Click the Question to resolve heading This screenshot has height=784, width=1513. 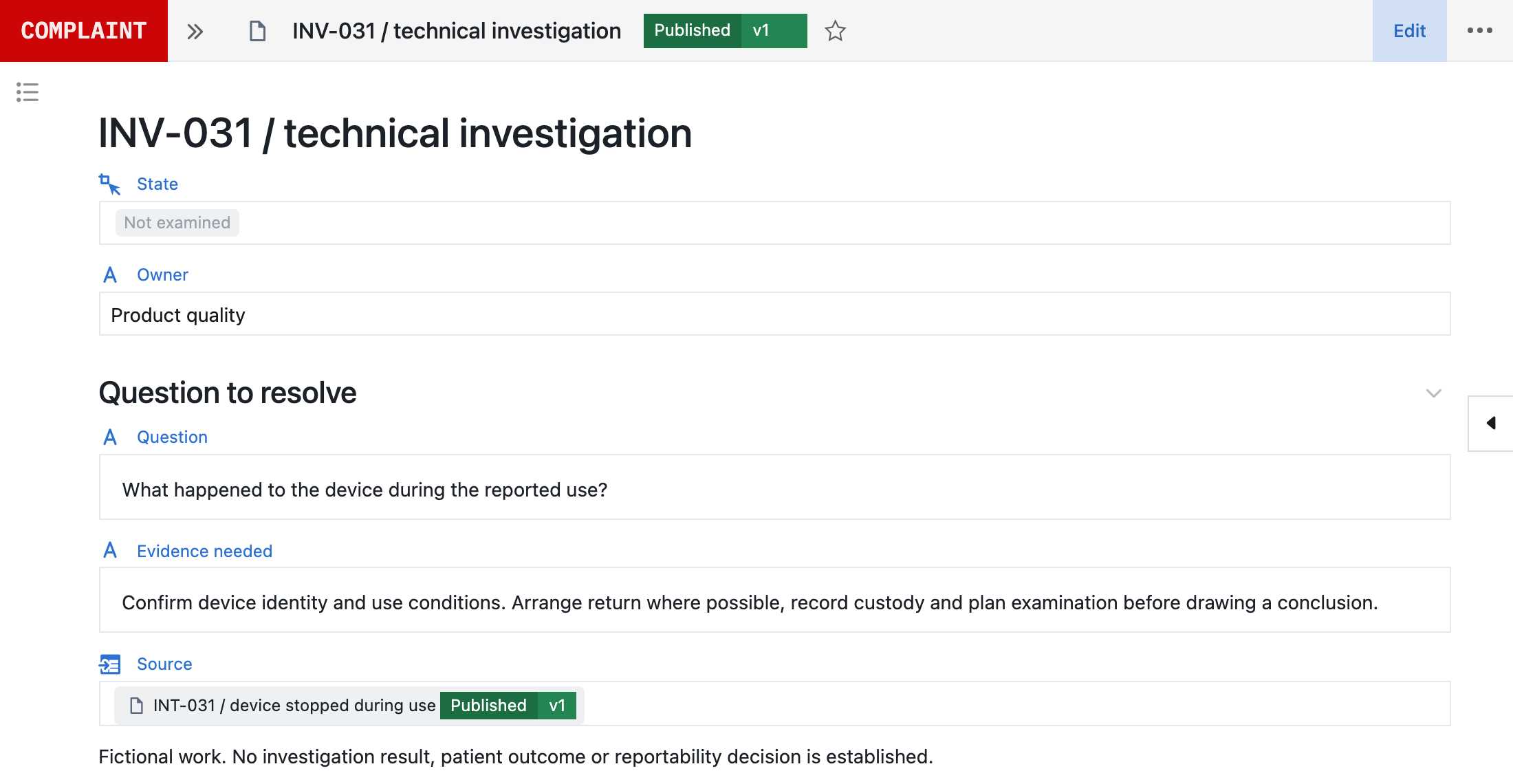point(228,393)
